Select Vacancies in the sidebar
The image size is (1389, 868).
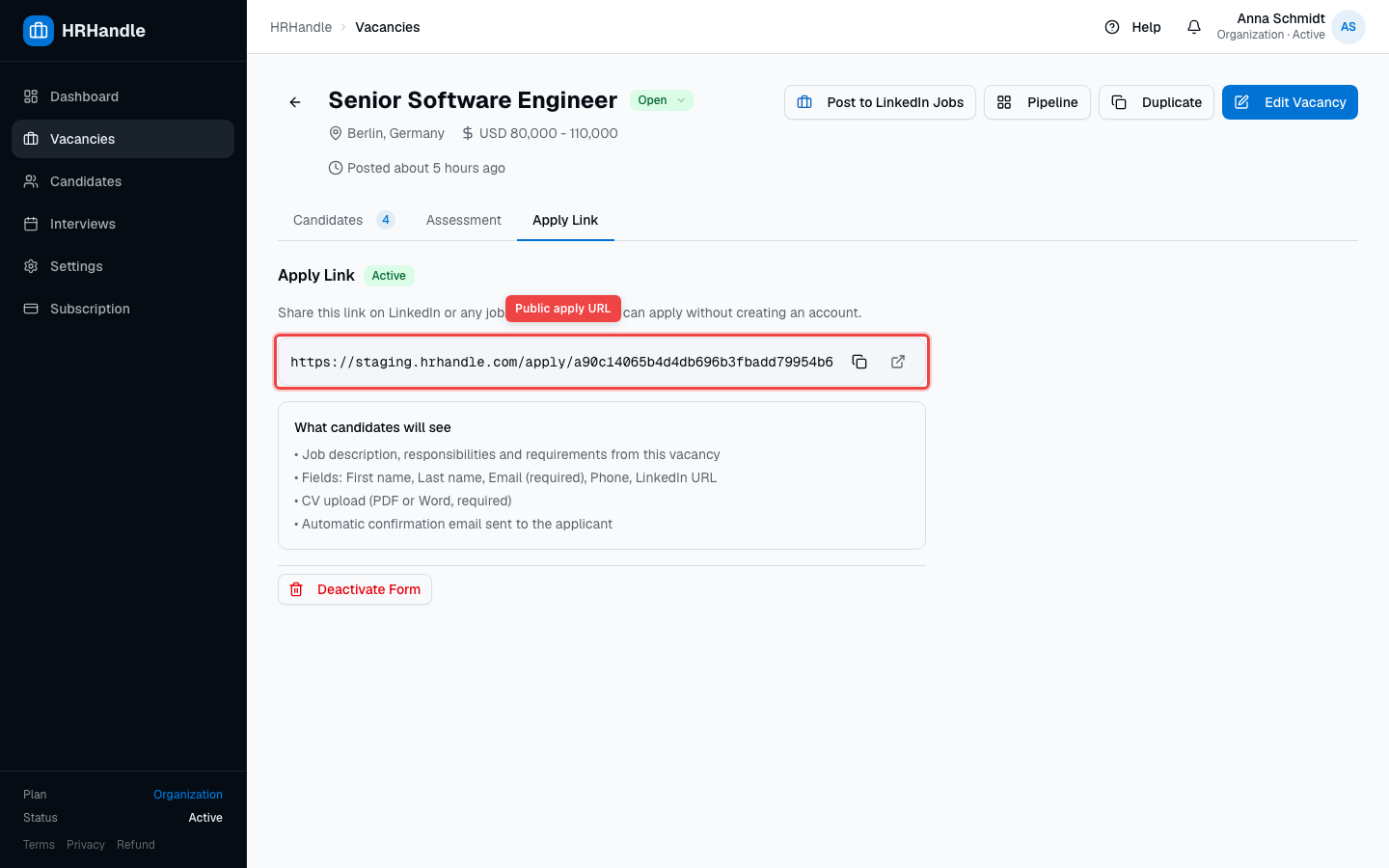coord(123,139)
